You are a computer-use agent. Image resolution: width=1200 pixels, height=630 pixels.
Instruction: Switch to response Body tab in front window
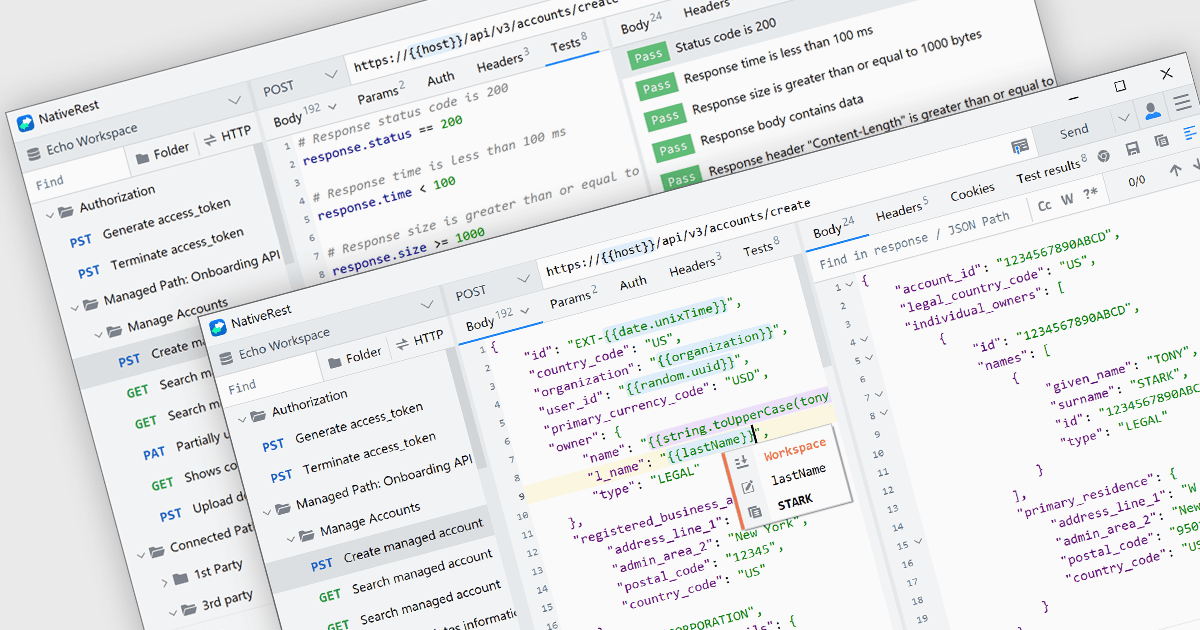click(x=833, y=228)
